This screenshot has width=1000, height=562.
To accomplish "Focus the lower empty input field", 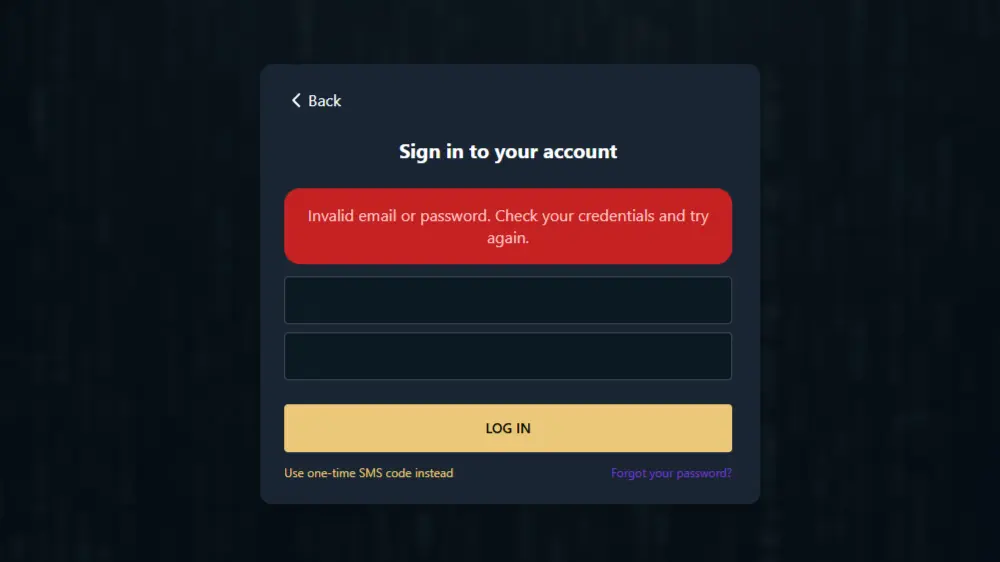I will [x=508, y=356].
